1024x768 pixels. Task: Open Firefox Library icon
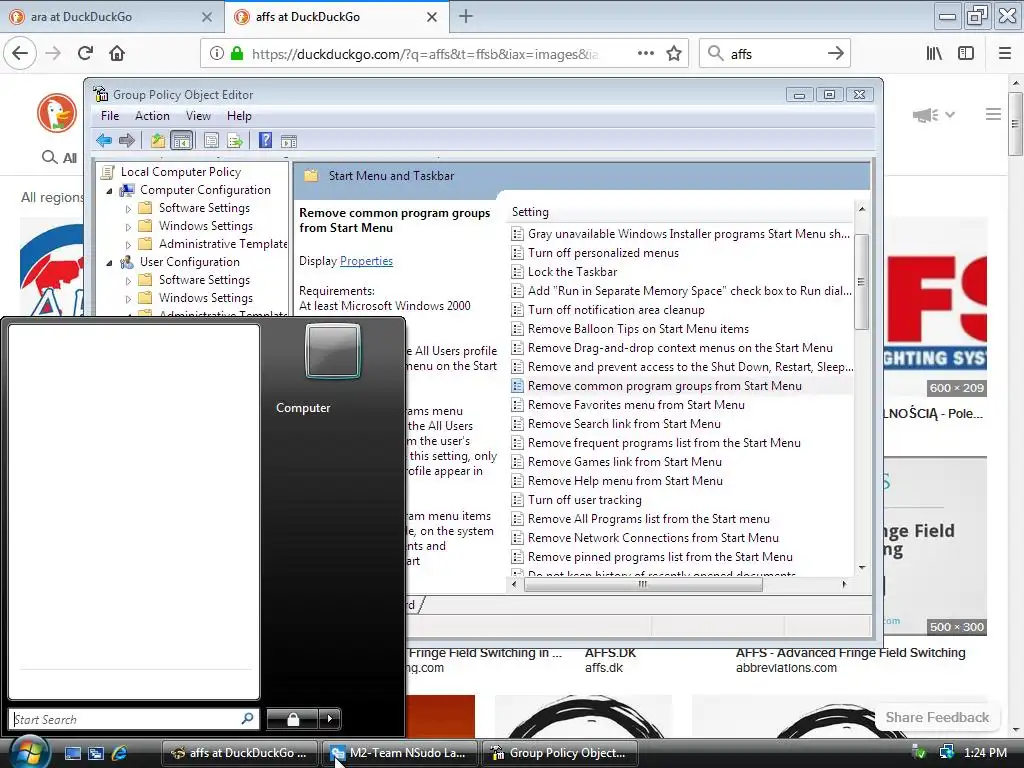934,54
